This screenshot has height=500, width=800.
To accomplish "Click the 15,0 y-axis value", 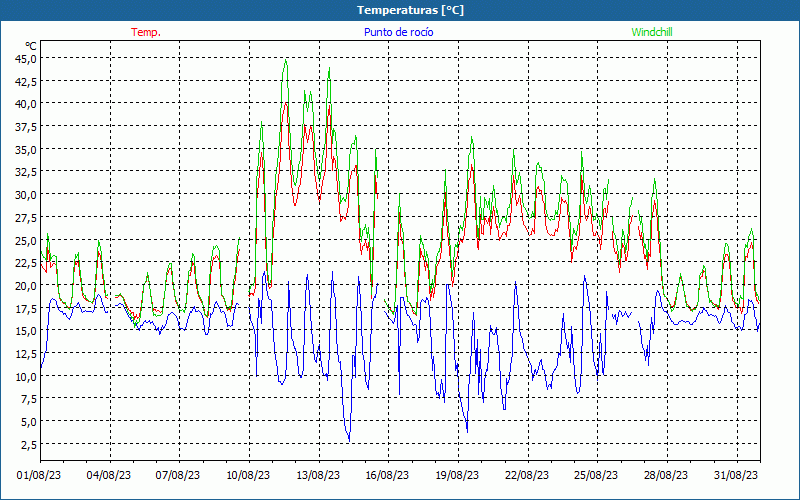I will point(25,331).
